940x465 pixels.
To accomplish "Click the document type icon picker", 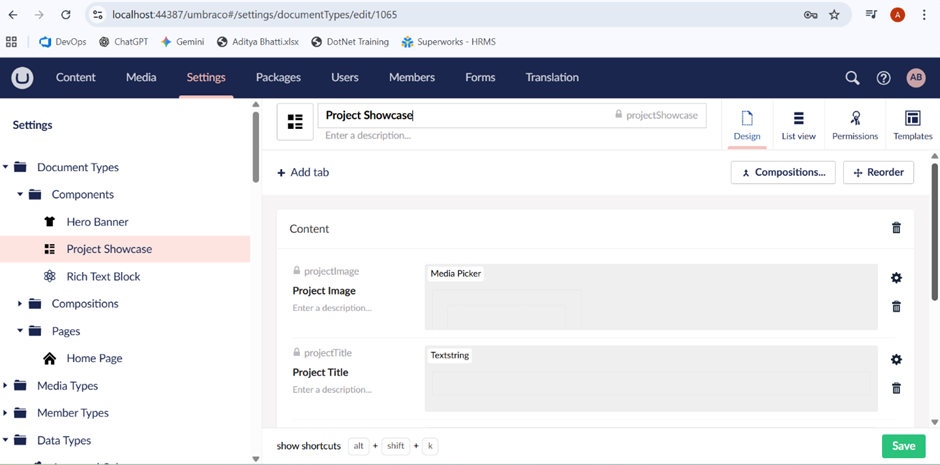I will (295, 122).
